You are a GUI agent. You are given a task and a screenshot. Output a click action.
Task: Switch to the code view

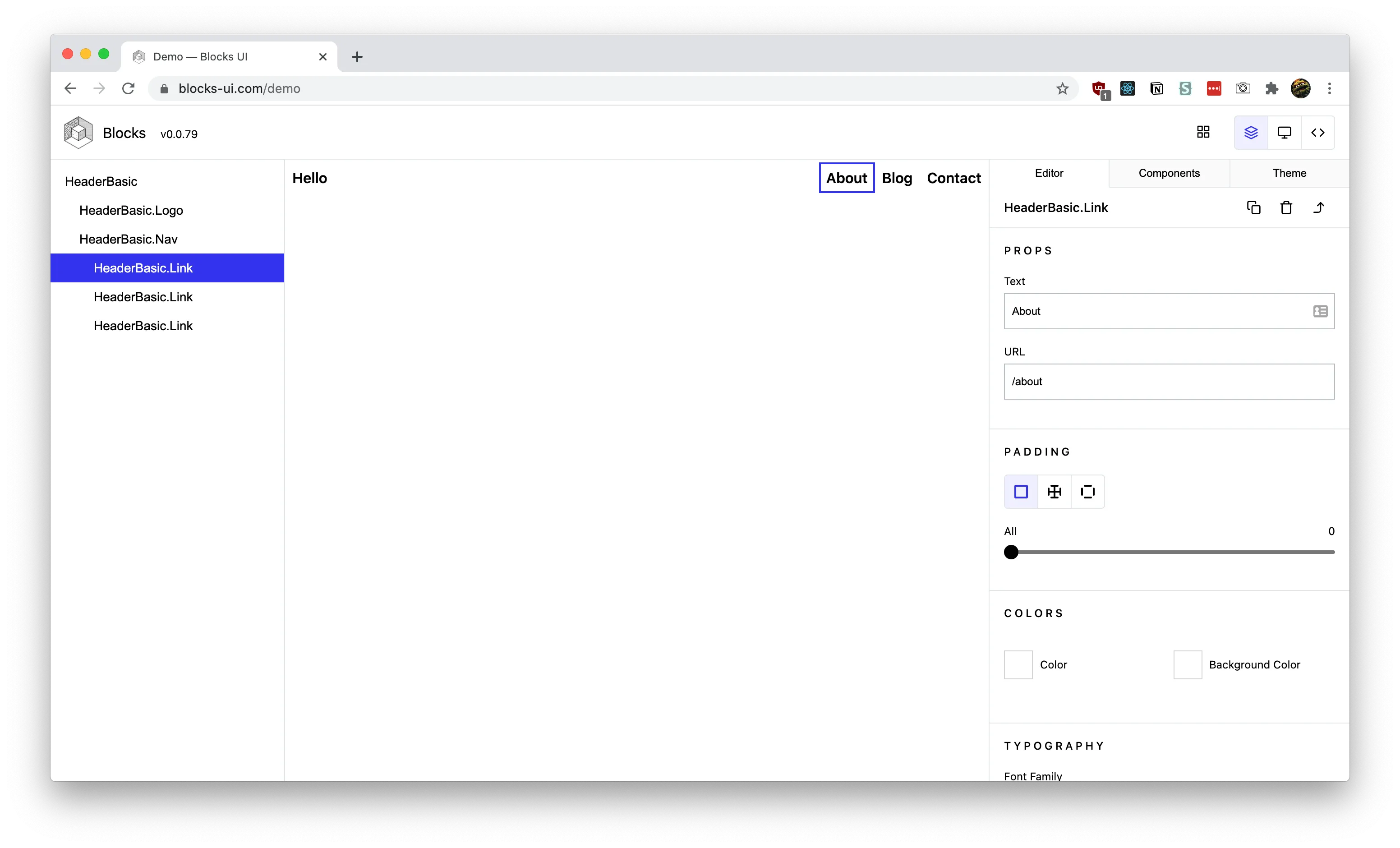point(1318,133)
